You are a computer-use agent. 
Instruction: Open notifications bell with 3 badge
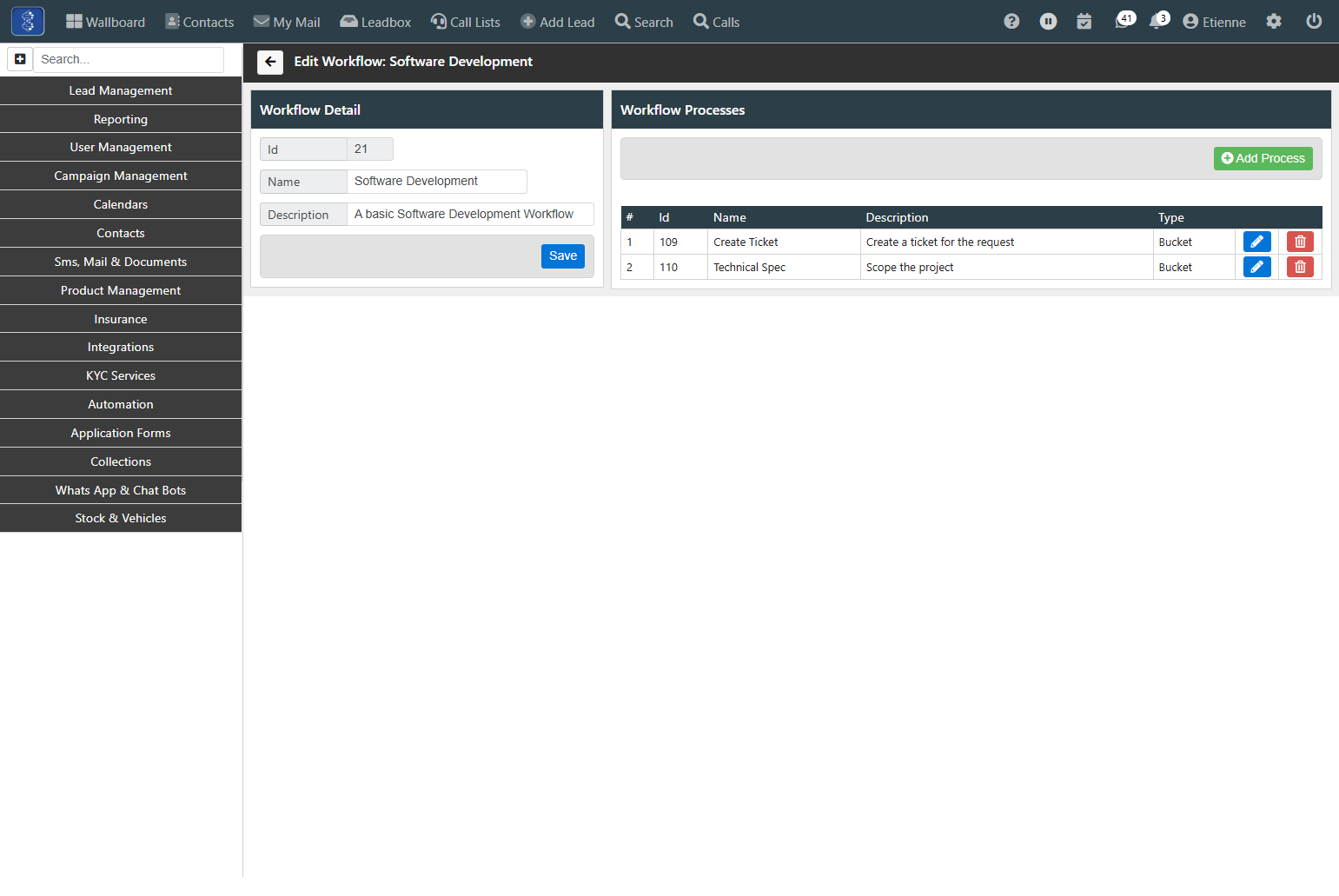[x=1158, y=21]
